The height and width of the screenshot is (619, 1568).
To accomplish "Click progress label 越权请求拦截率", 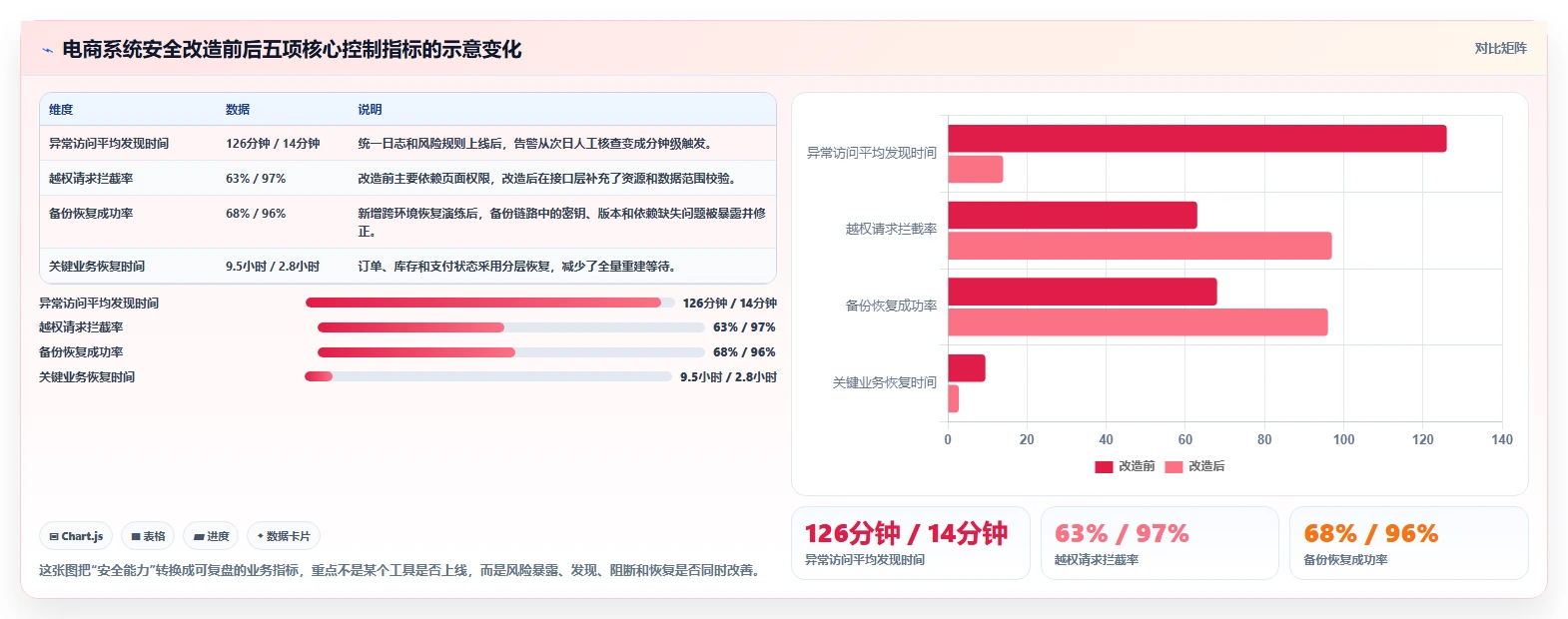I will (81, 327).
